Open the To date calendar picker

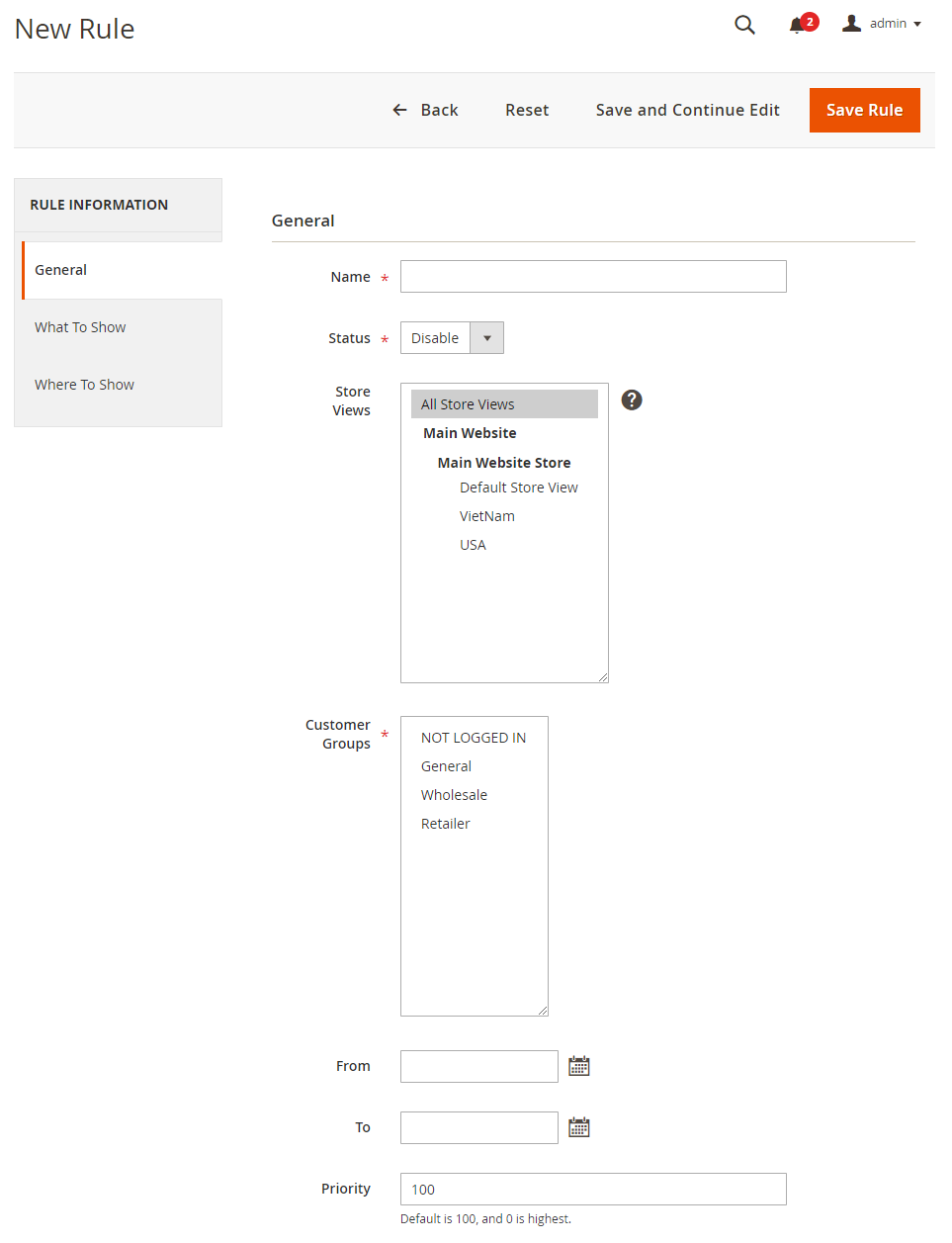(x=579, y=1127)
